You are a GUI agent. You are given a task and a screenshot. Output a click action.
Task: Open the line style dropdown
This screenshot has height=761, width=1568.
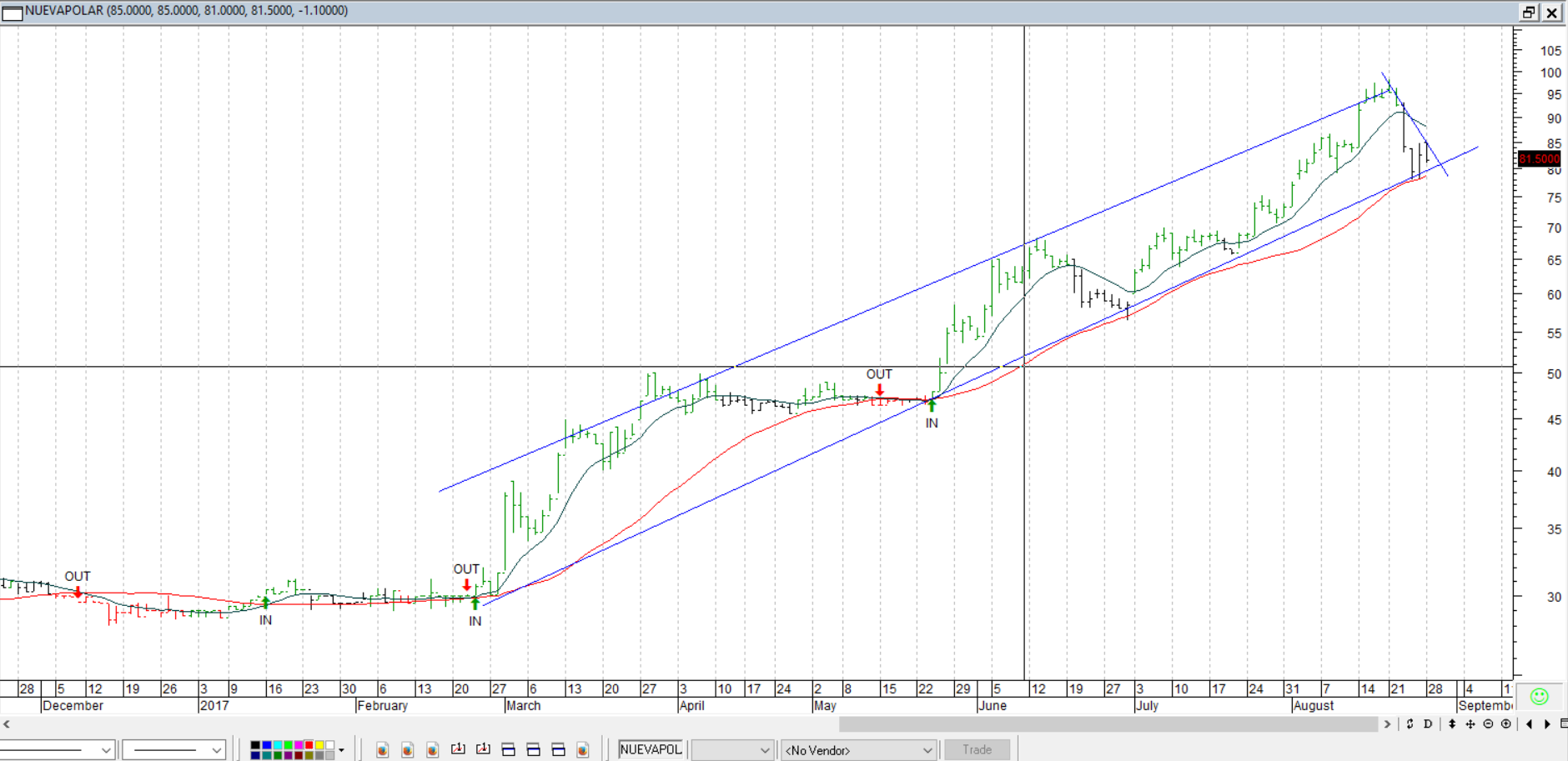tap(58, 750)
